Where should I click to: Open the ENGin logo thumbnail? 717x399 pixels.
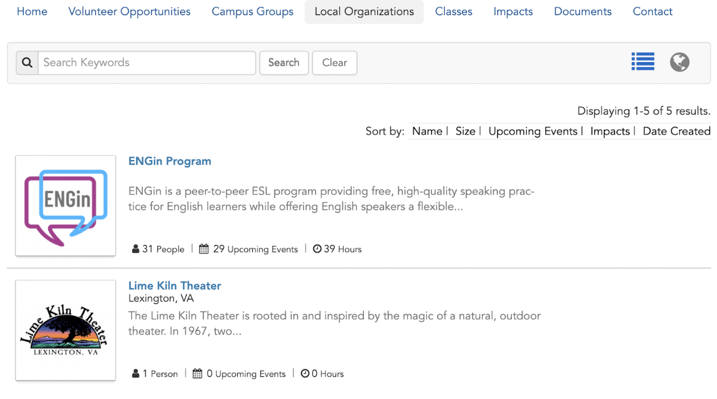click(65, 206)
